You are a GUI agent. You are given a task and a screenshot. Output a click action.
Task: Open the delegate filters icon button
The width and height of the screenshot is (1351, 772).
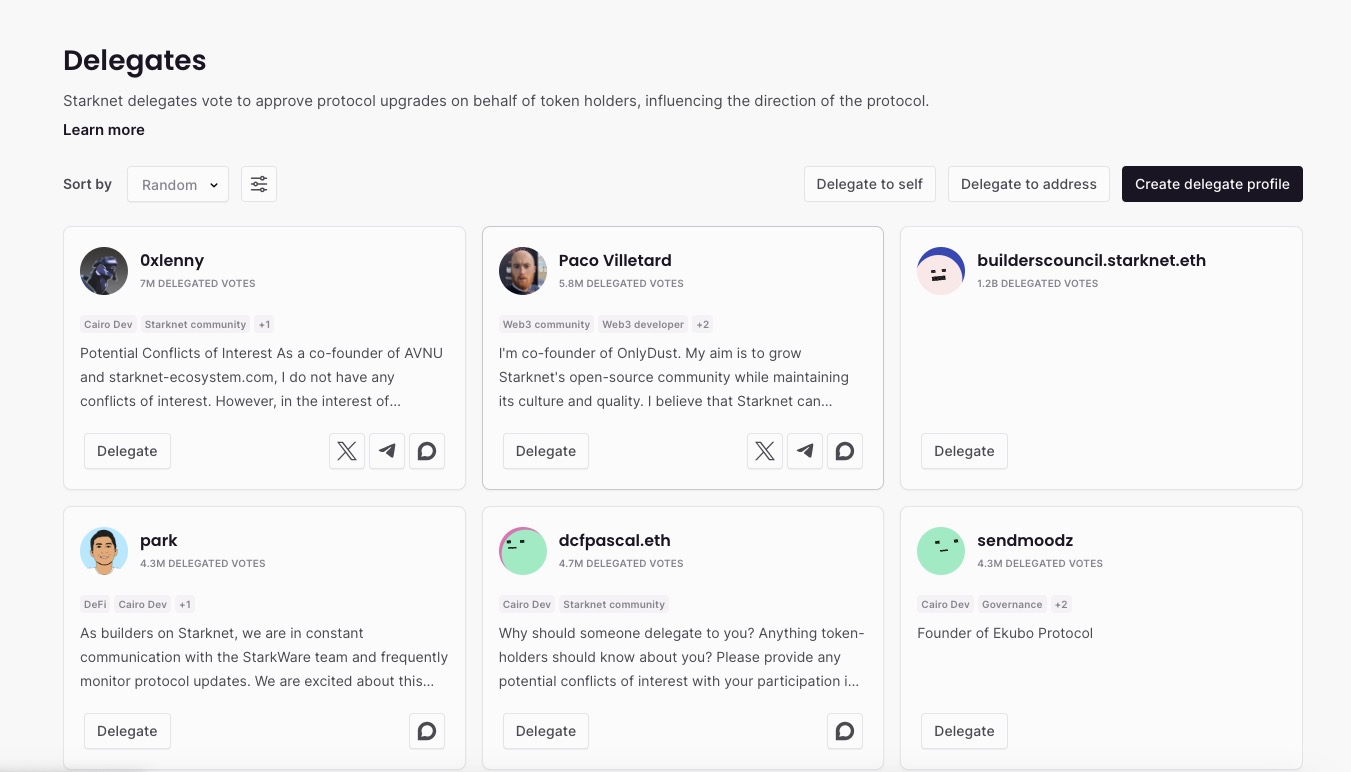(259, 184)
